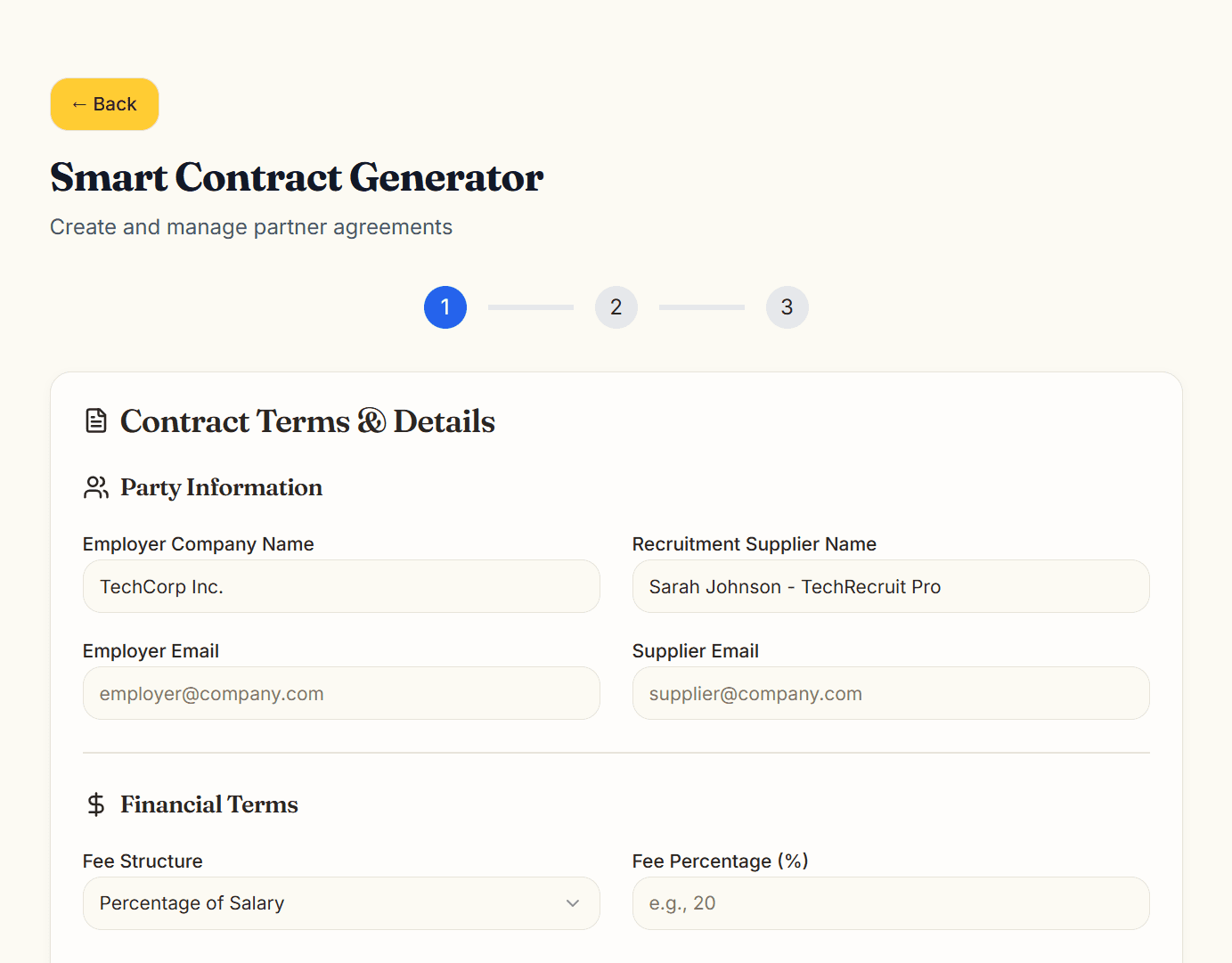Click the Back button
The height and width of the screenshot is (963, 1232).
[104, 104]
